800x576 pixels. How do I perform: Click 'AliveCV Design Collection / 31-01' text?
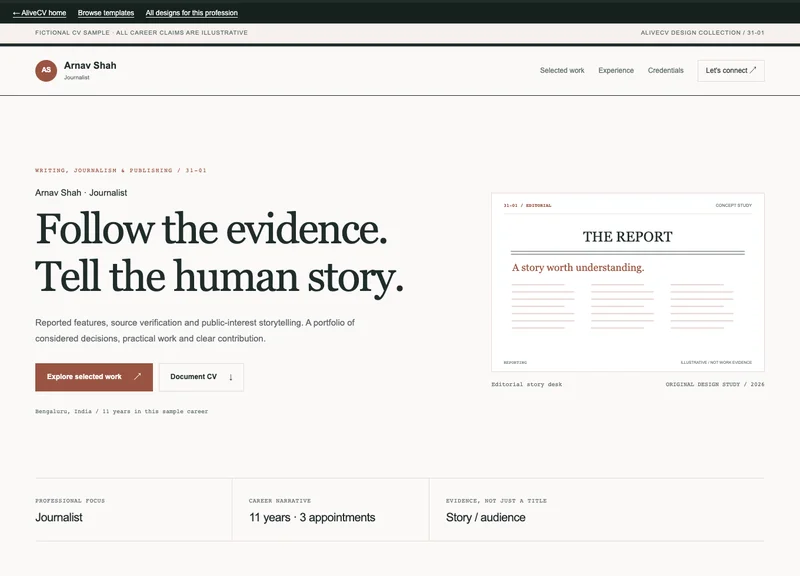pos(702,33)
